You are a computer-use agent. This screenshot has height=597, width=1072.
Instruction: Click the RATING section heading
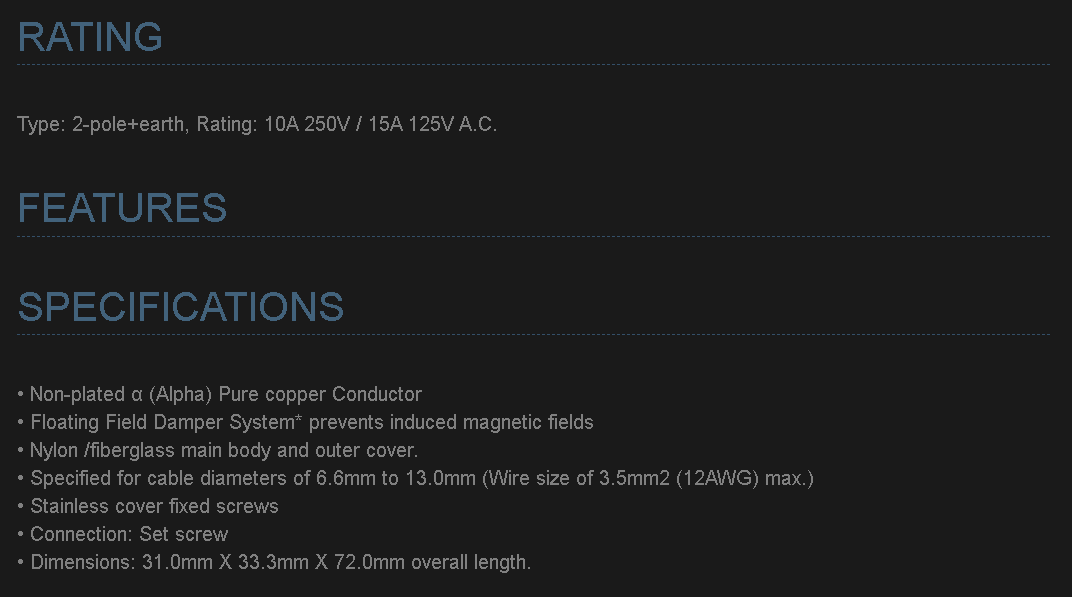(x=90, y=37)
